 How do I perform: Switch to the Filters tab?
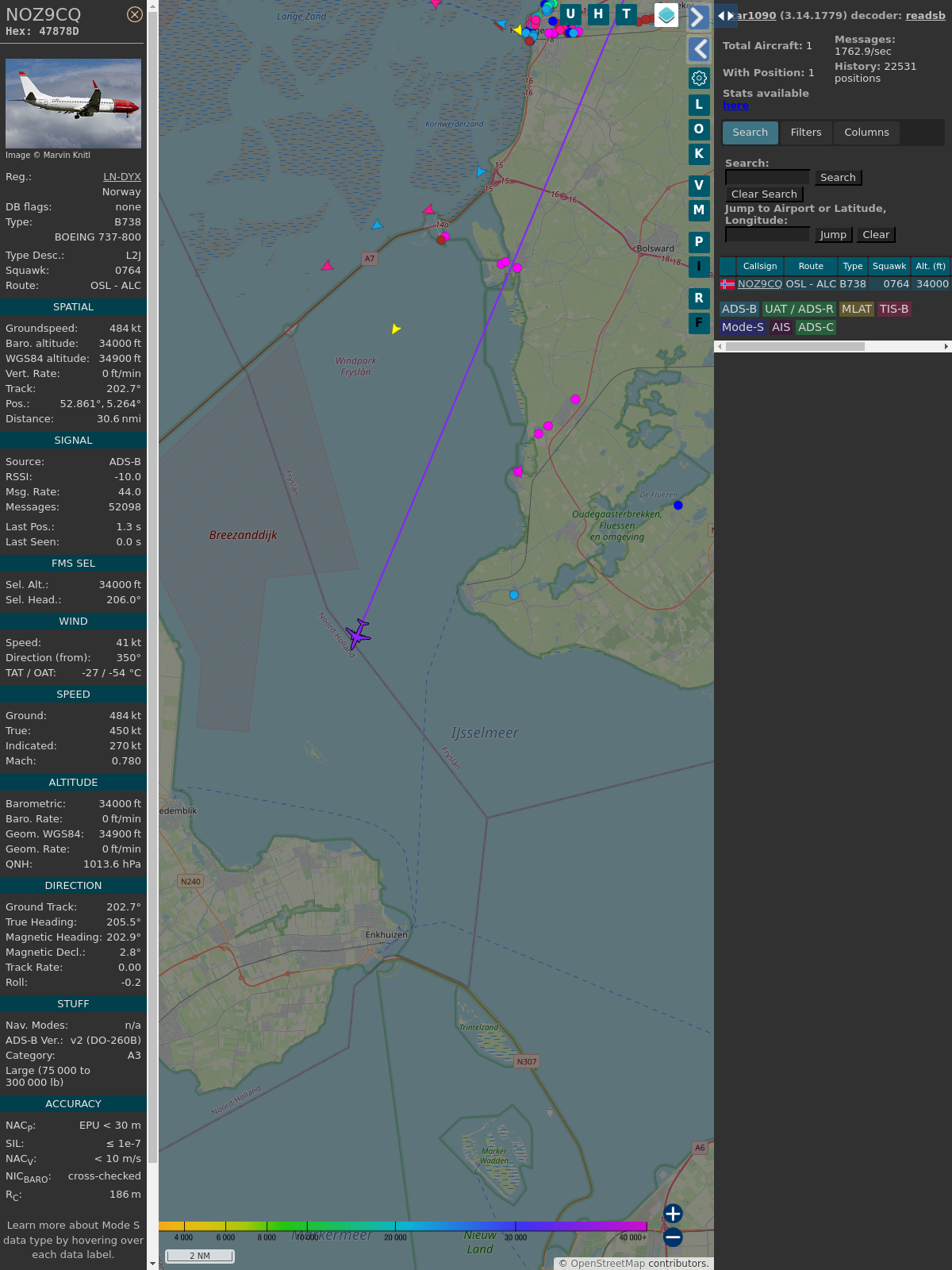tap(806, 133)
